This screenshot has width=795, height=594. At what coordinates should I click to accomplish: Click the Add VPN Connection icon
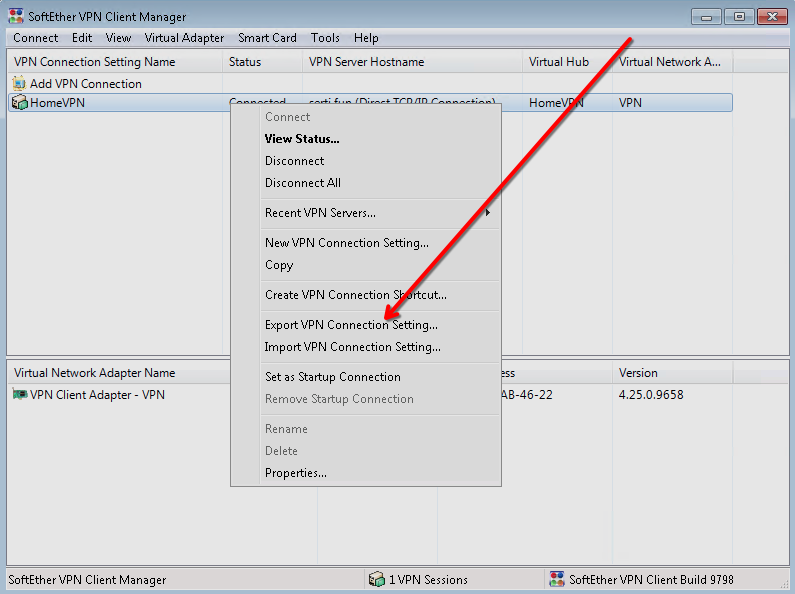19,84
